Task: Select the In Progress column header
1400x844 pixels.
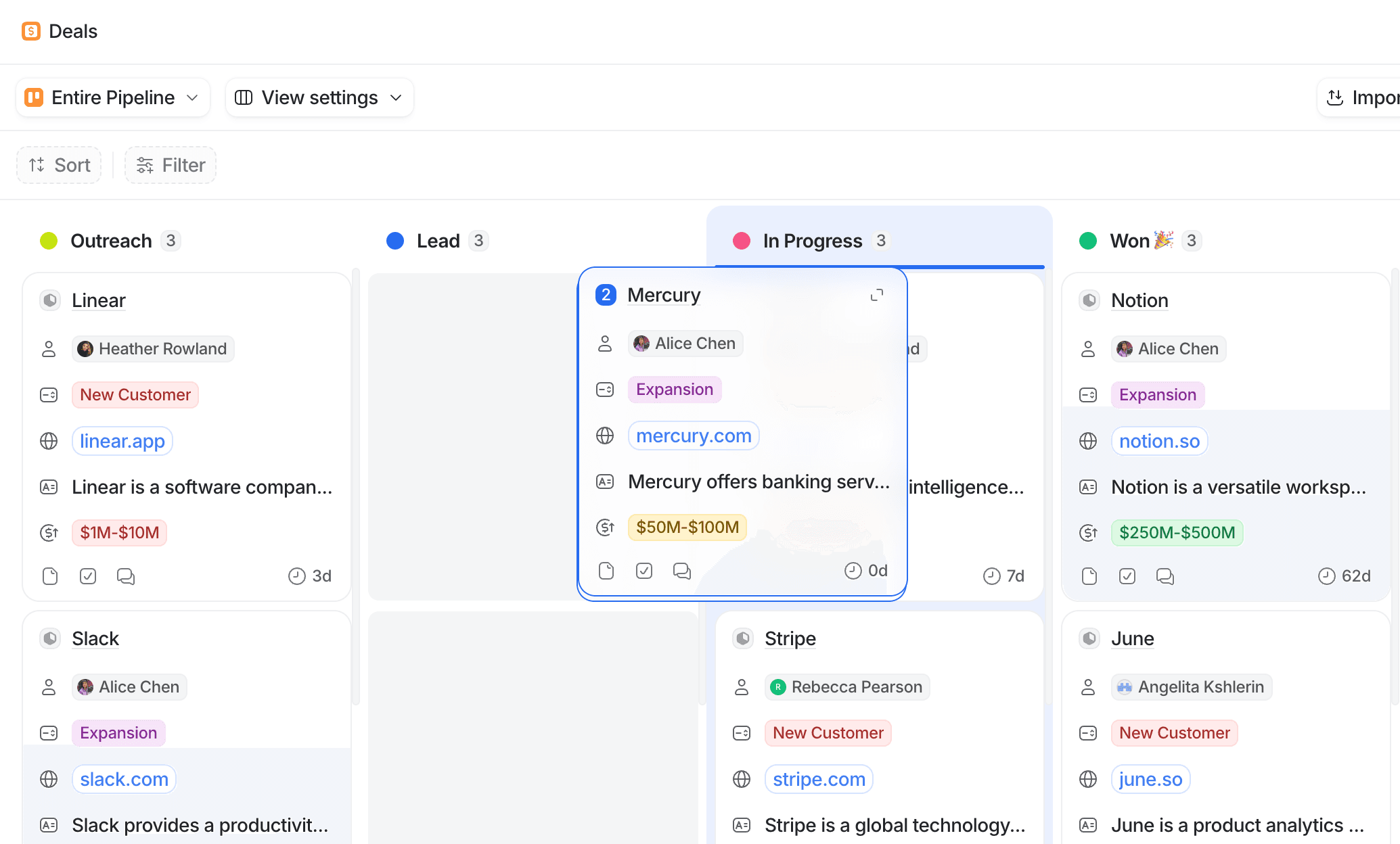Action: click(x=813, y=241)
